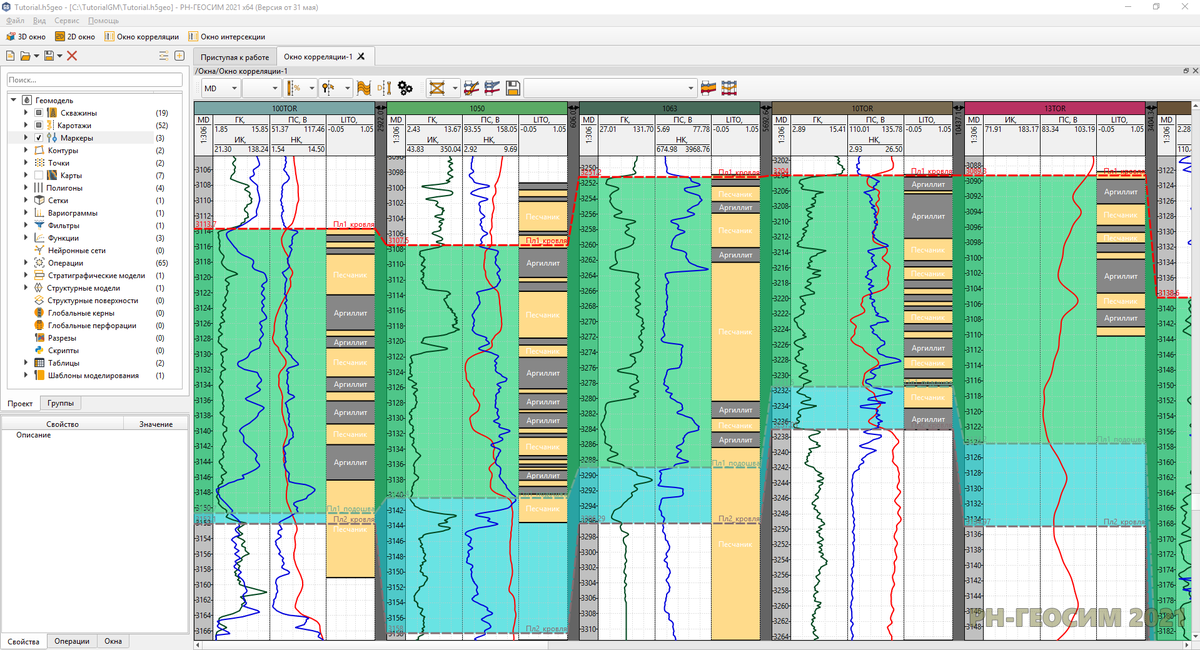Switch to the Приступая к работе tab
The height and width of the screenshot is (650, 1200).
(x=234, y=58)
